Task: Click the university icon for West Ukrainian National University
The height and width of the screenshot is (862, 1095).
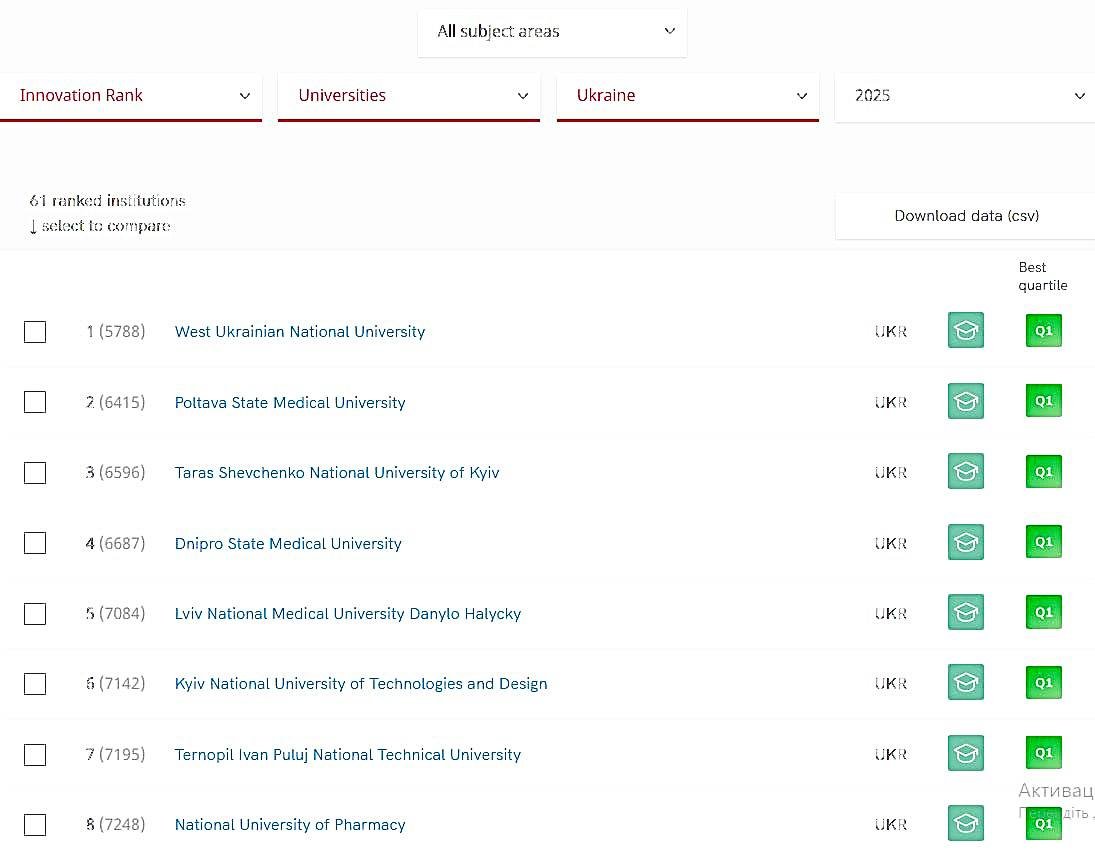Action: [966, 330]
